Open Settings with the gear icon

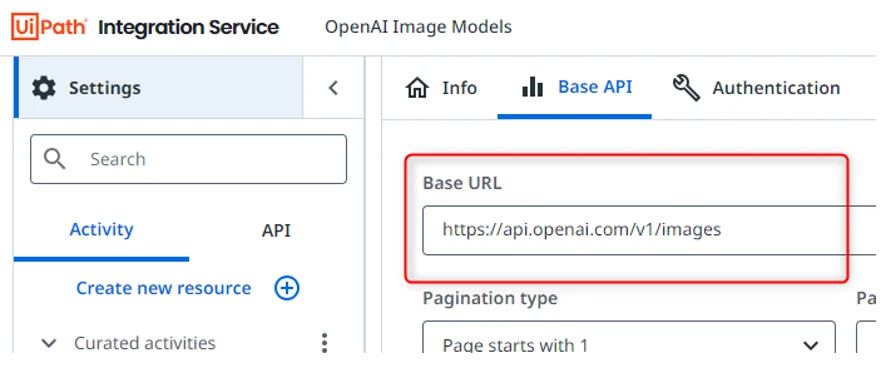pyautogui.click(x=44, y=89)
